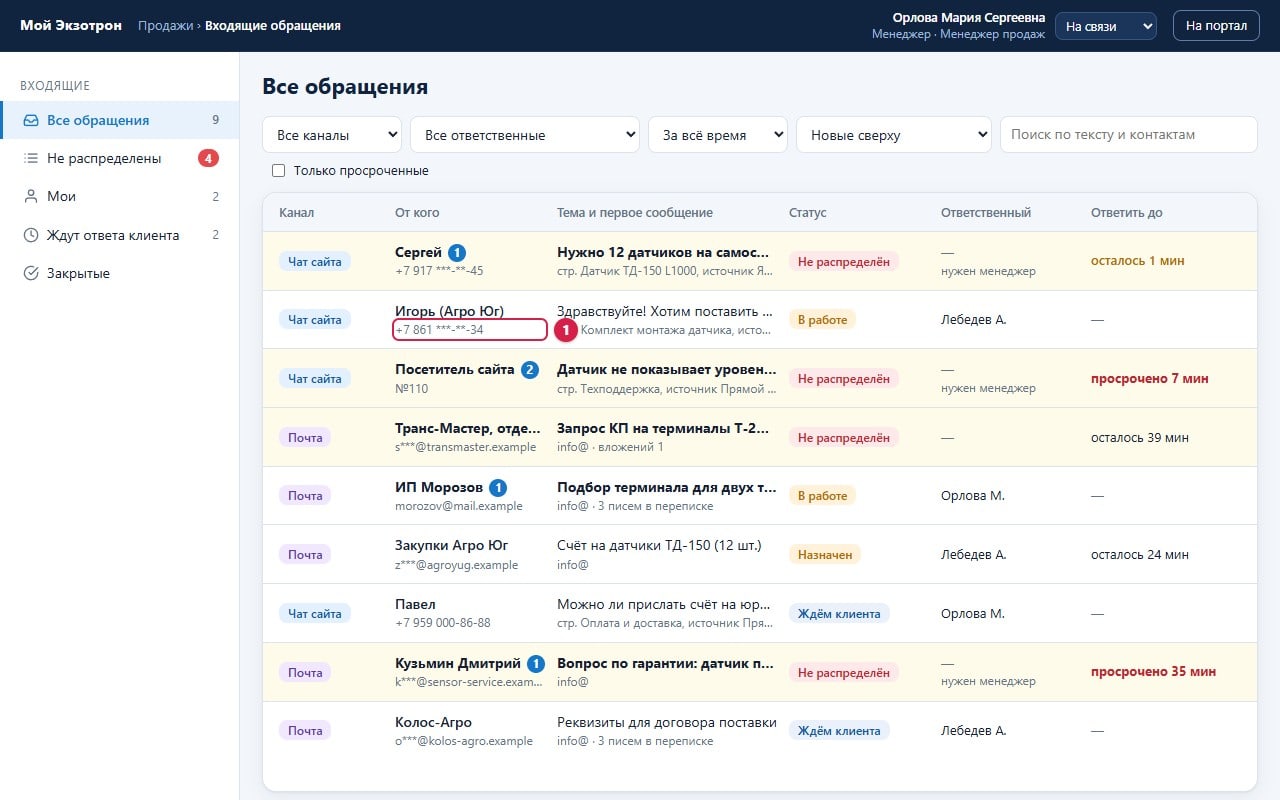Click the просрочено 35 мин deadline
Viewport: 1280px width, 800px height.
[x=1154, y=672]
